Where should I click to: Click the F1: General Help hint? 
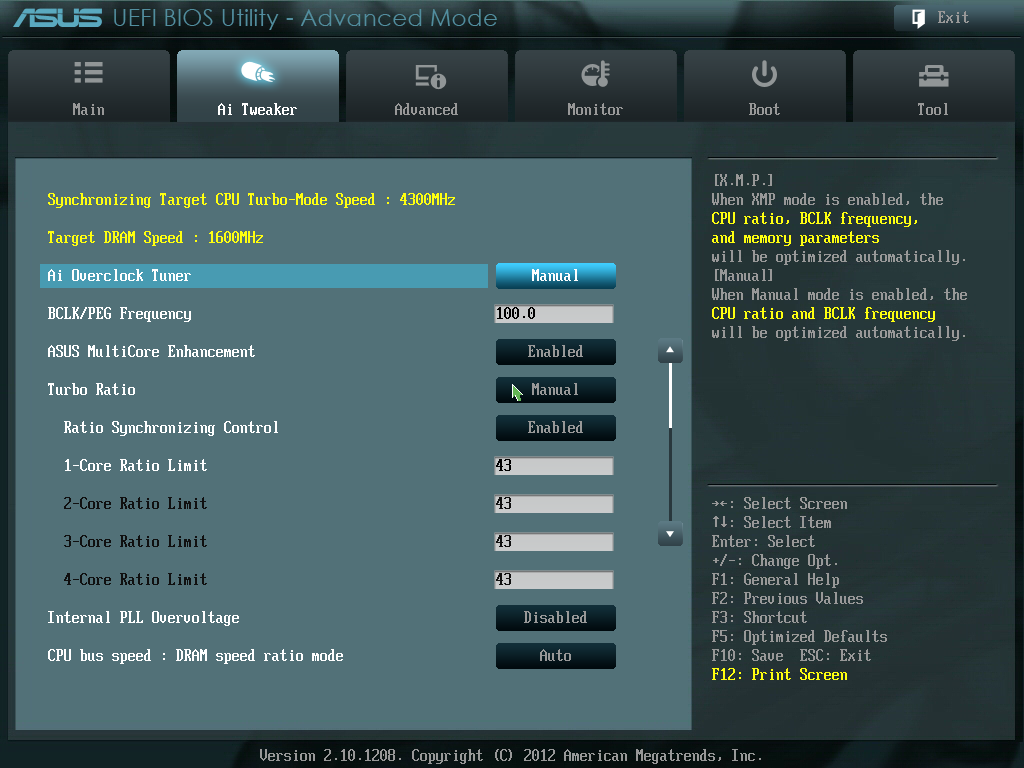776,580
